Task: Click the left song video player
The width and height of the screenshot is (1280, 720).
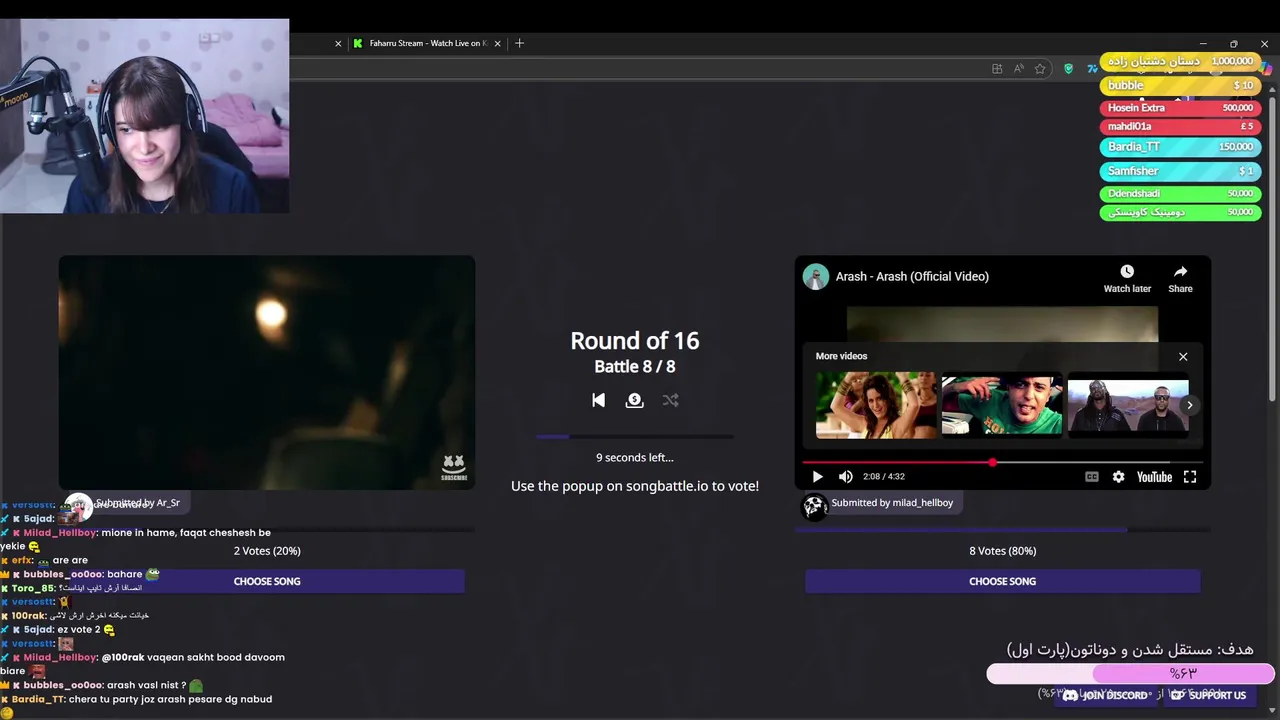Action: [267, 372]
